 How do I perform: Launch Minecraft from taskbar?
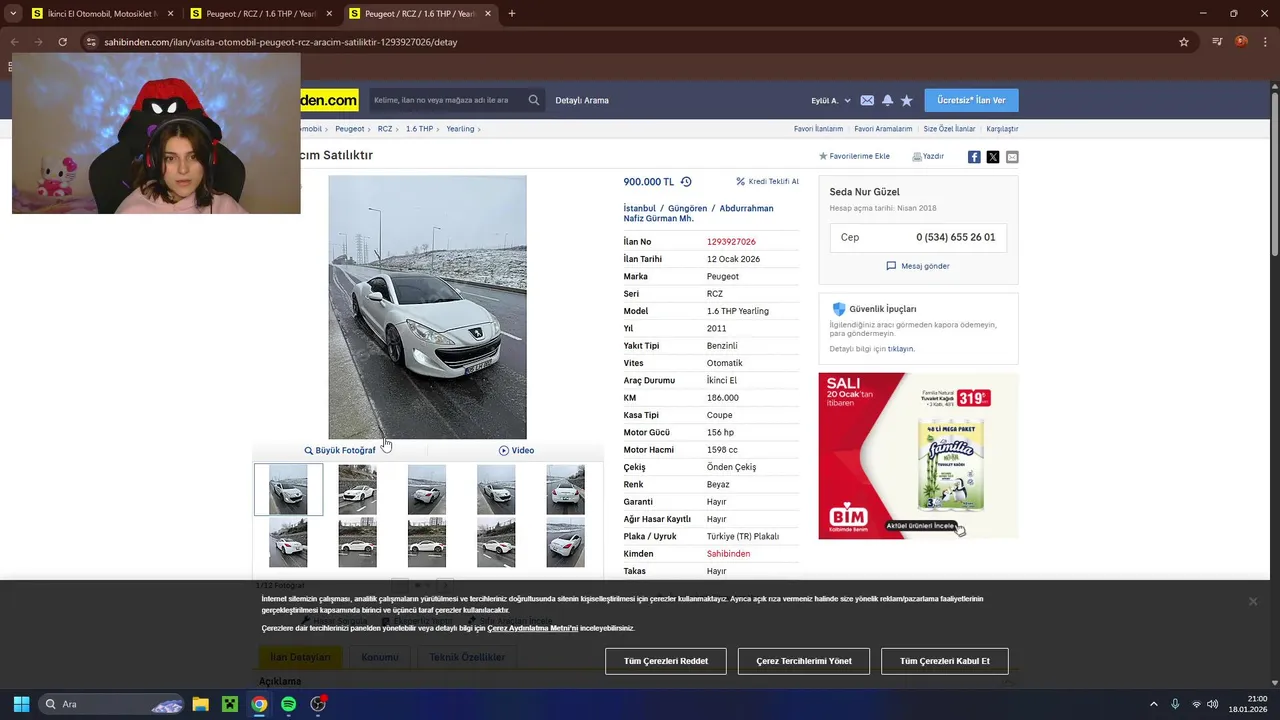tap(230, 704)
